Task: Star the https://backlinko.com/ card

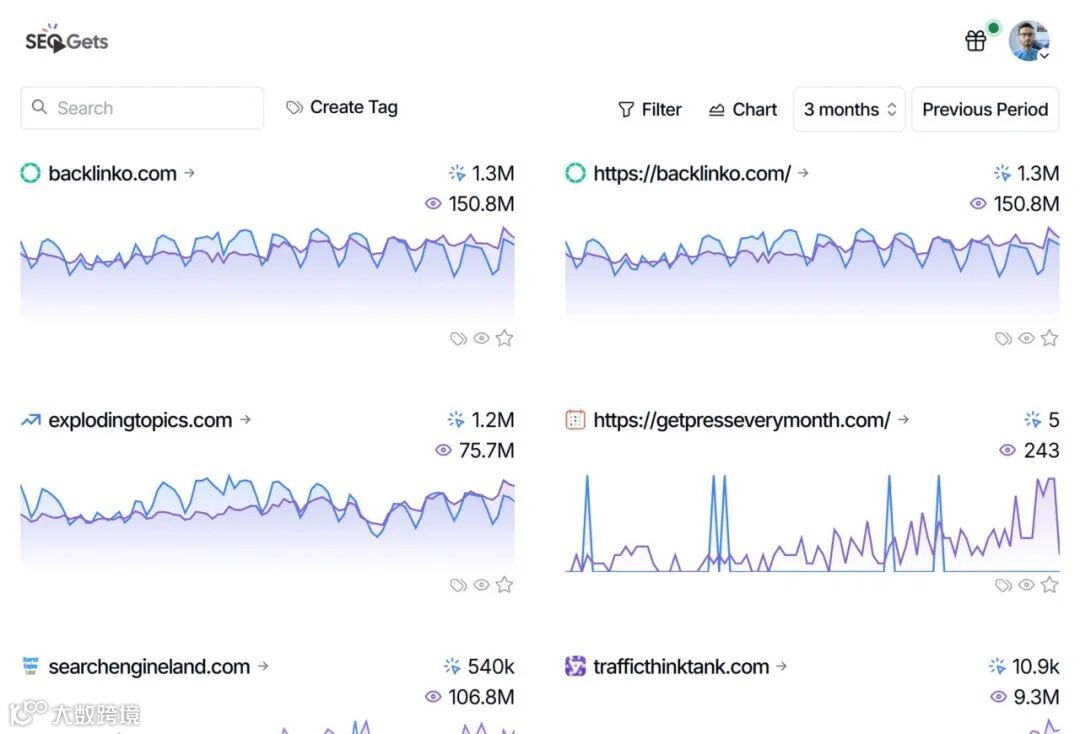Action: pyautogui.click(x=1049, y=338)
